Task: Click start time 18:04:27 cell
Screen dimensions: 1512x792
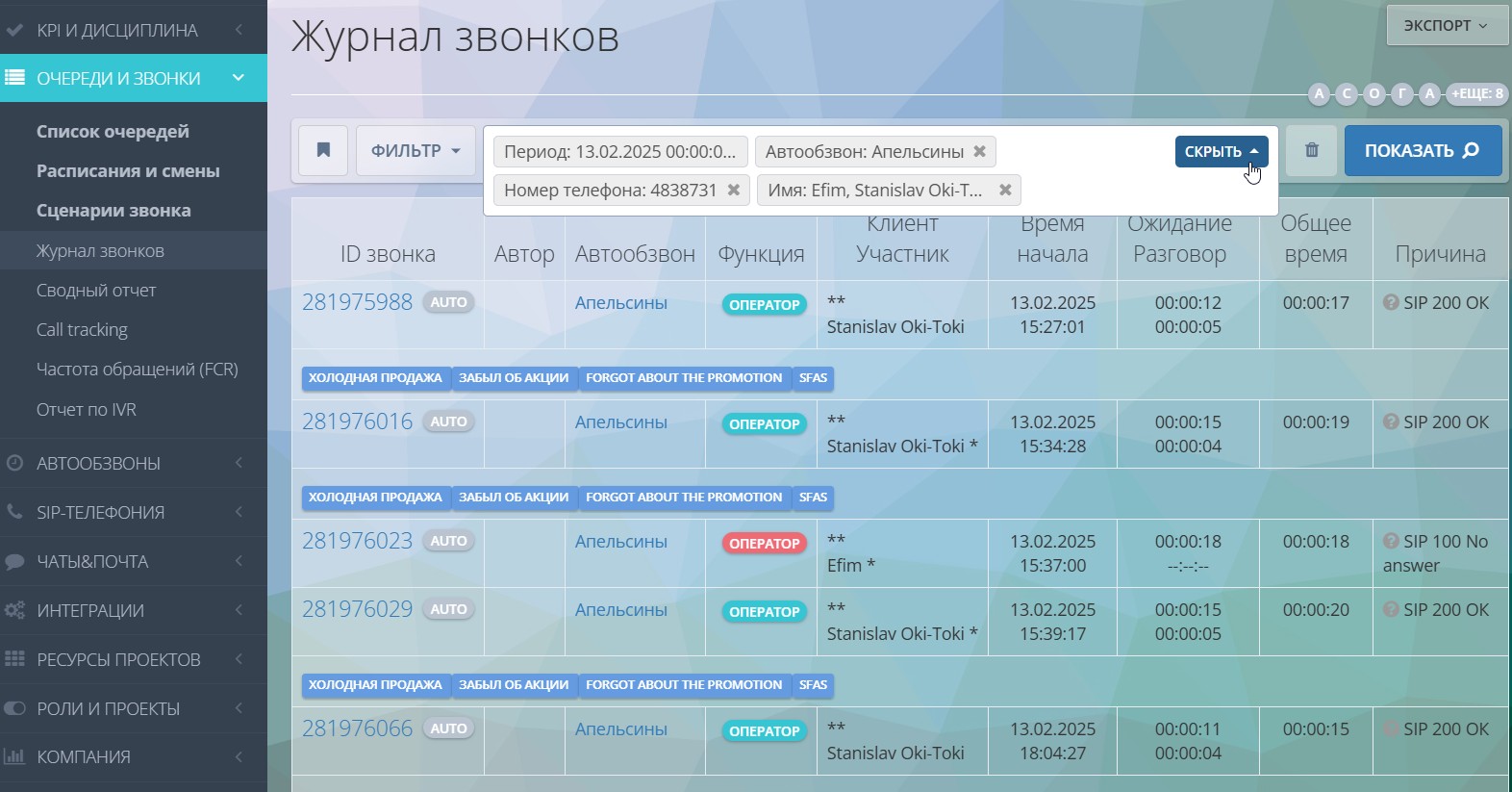Action: 1052,754
